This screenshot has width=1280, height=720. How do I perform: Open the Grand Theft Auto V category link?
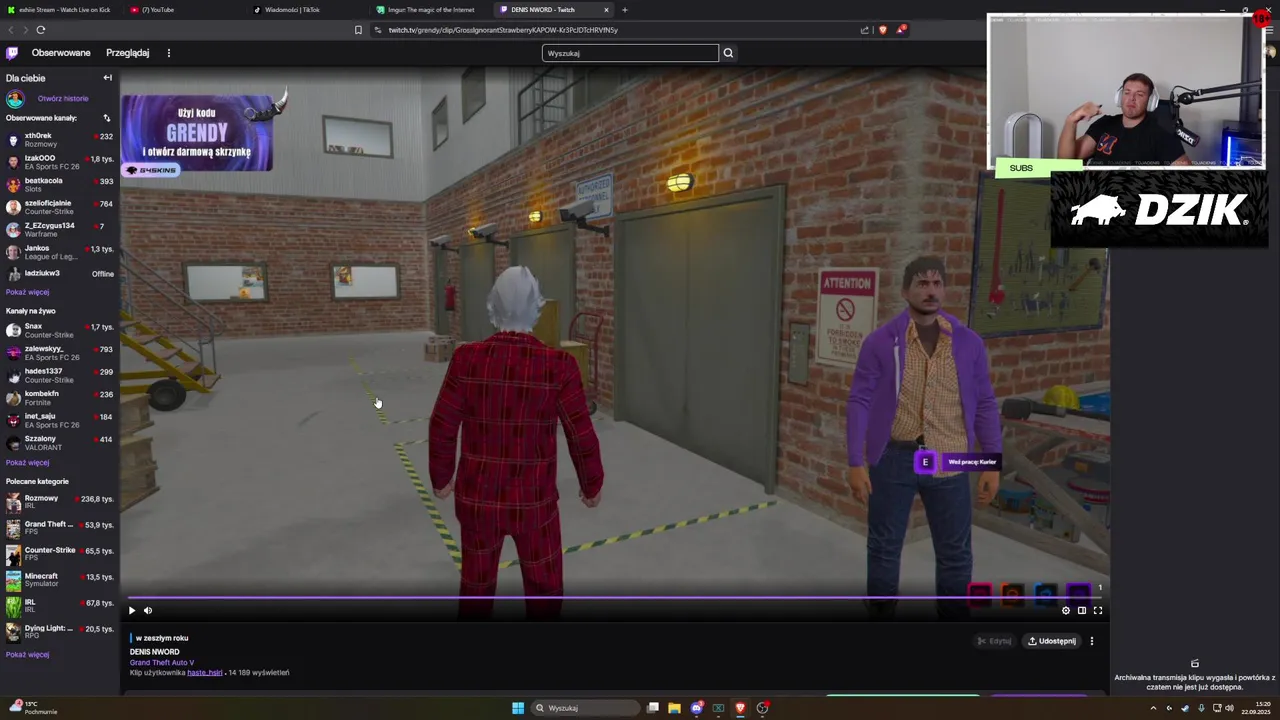point(162,662)
